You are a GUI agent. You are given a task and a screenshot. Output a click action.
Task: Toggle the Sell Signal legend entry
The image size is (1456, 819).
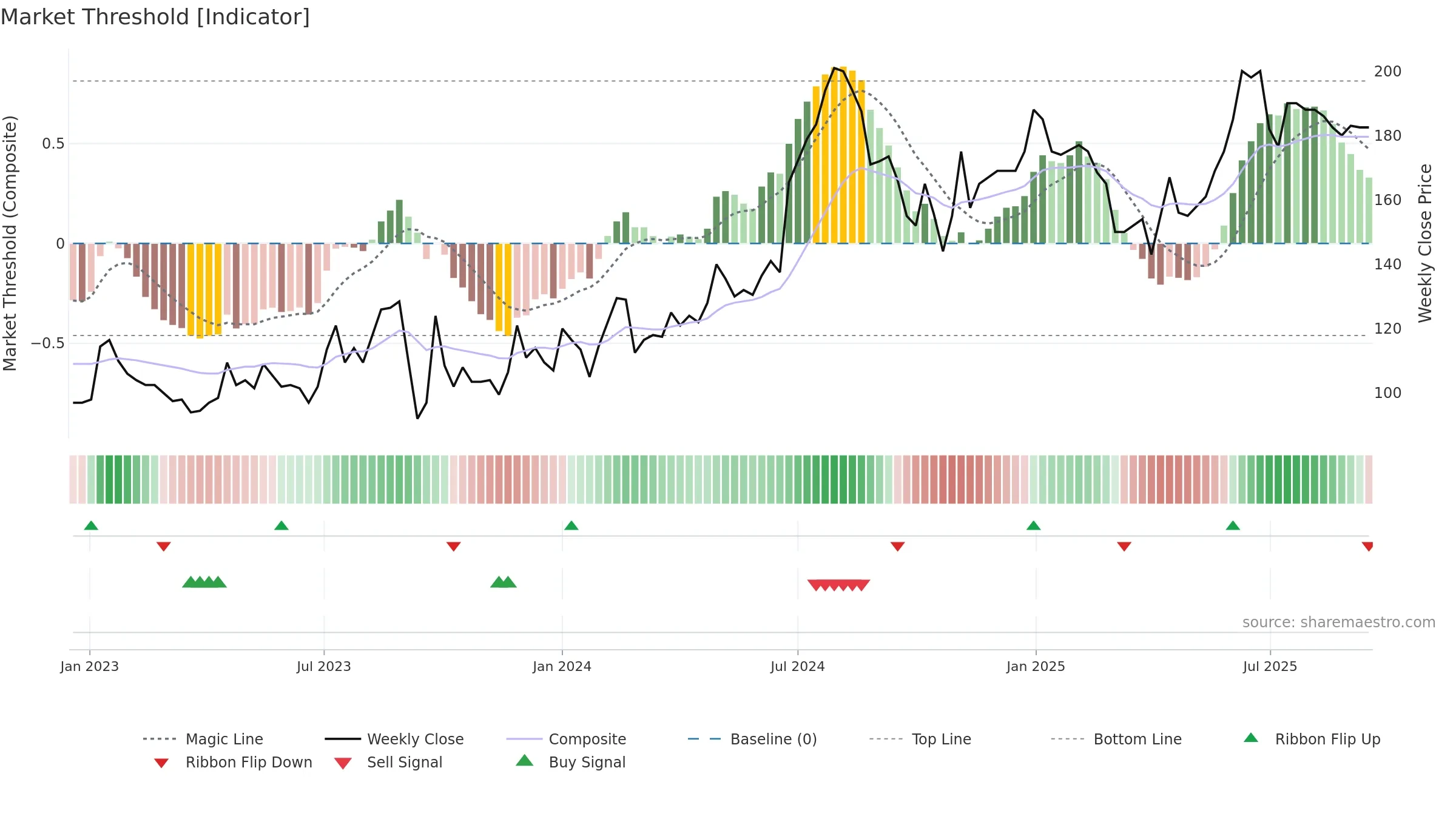click(x=388, y=762)
